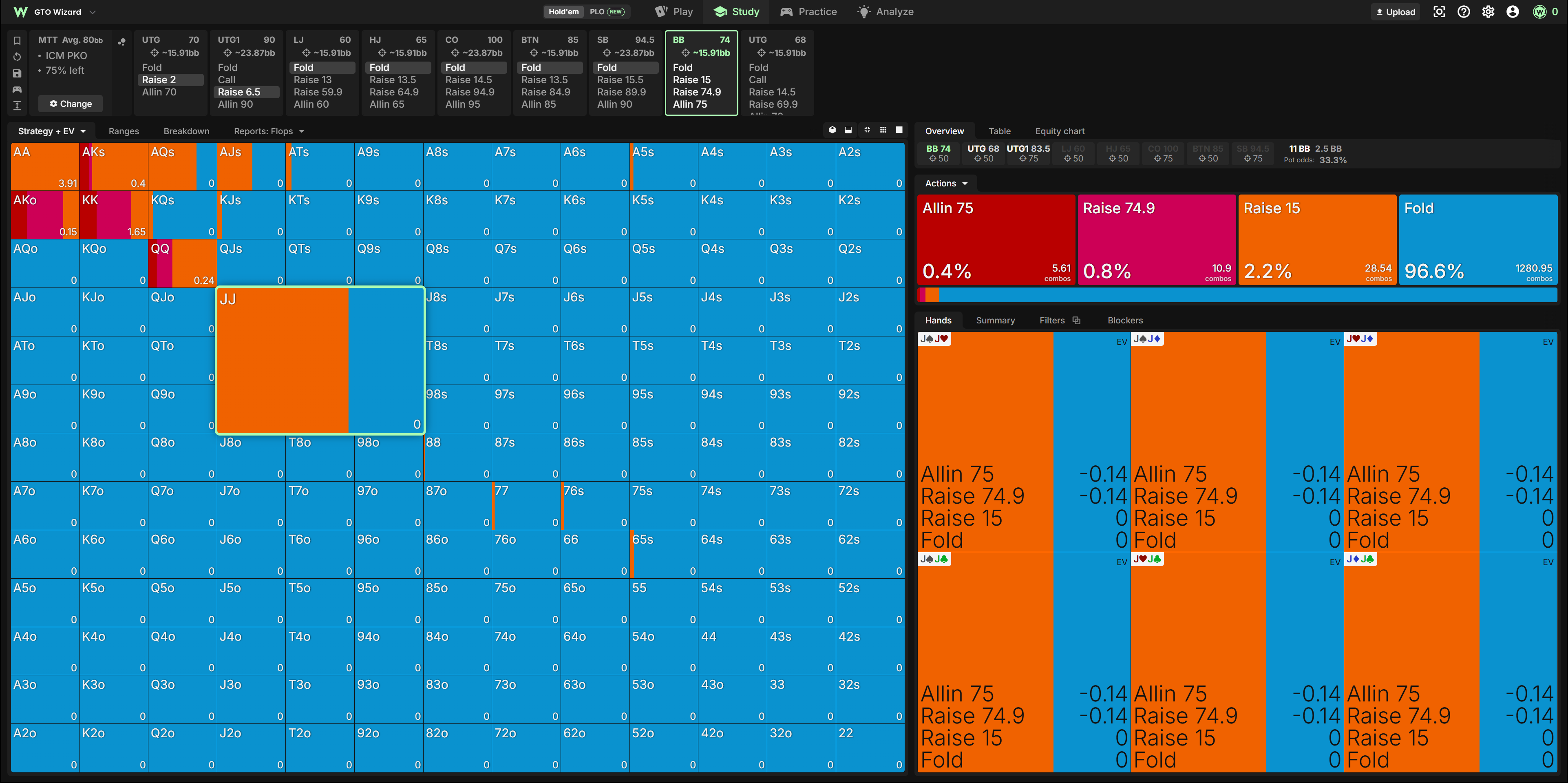The height and width of the screenshot is (783, 1568).
Task: Expand the Actions dropdown in overview panel
Action: tap(946, 183)
